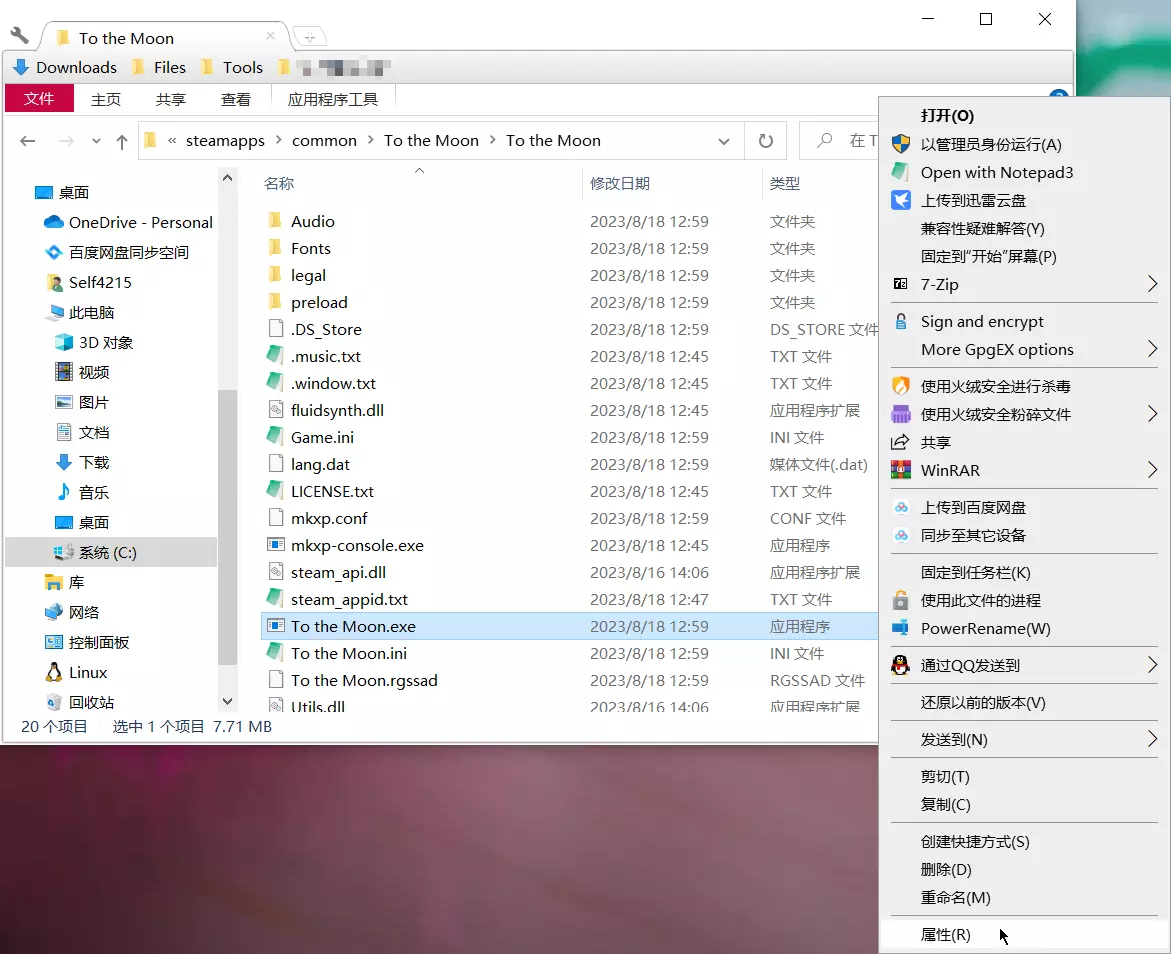Image resolution: width=1171 pixels, height=954 pixels.
Task: Click the Huorong antivirus shield icon
Action: [x=901, y=385]
